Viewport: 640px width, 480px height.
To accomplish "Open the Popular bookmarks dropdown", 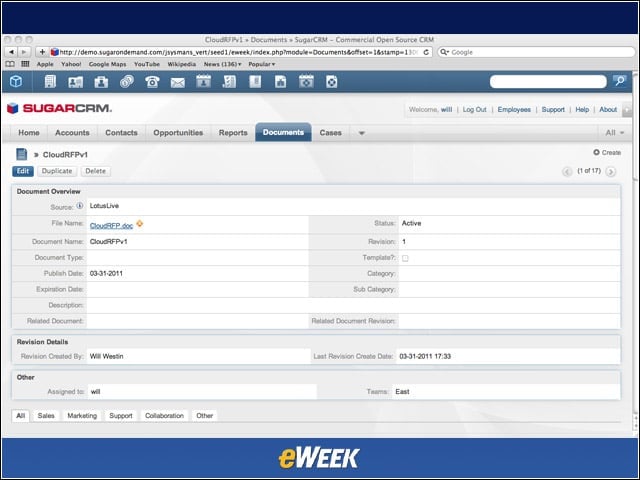I will pyautogui.click(x=262, y=64).
